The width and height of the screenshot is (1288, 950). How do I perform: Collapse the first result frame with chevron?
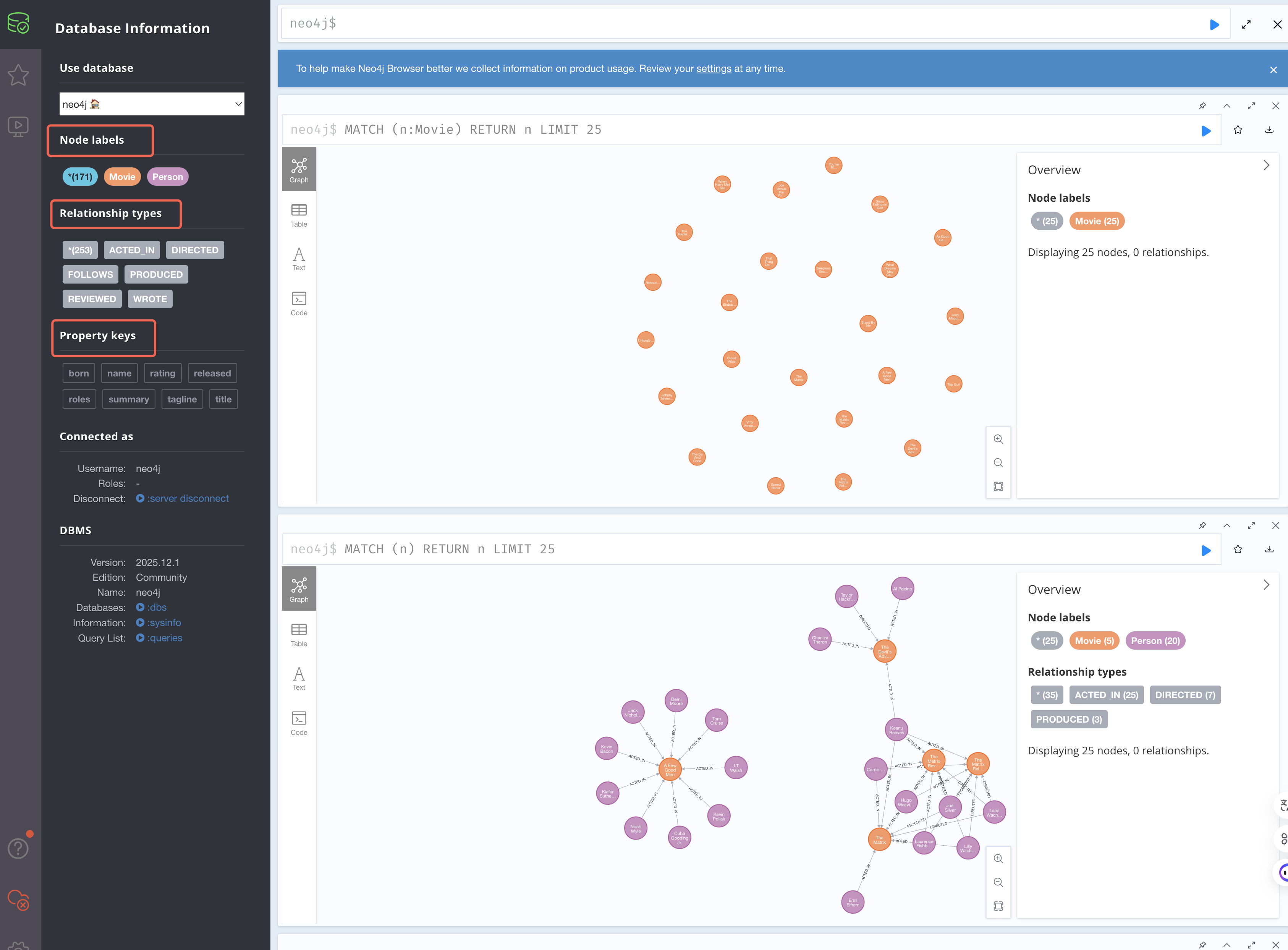pyautogui.click(x=1227, y=106)
